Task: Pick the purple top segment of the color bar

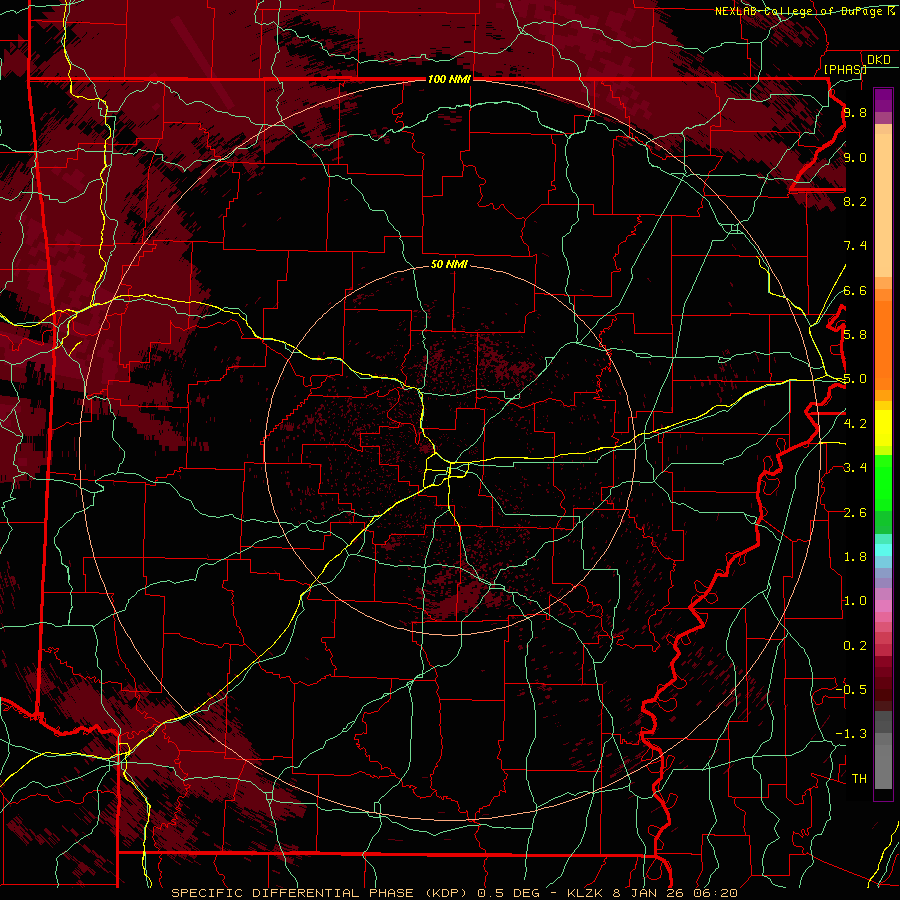Action: tap(883, 100)
